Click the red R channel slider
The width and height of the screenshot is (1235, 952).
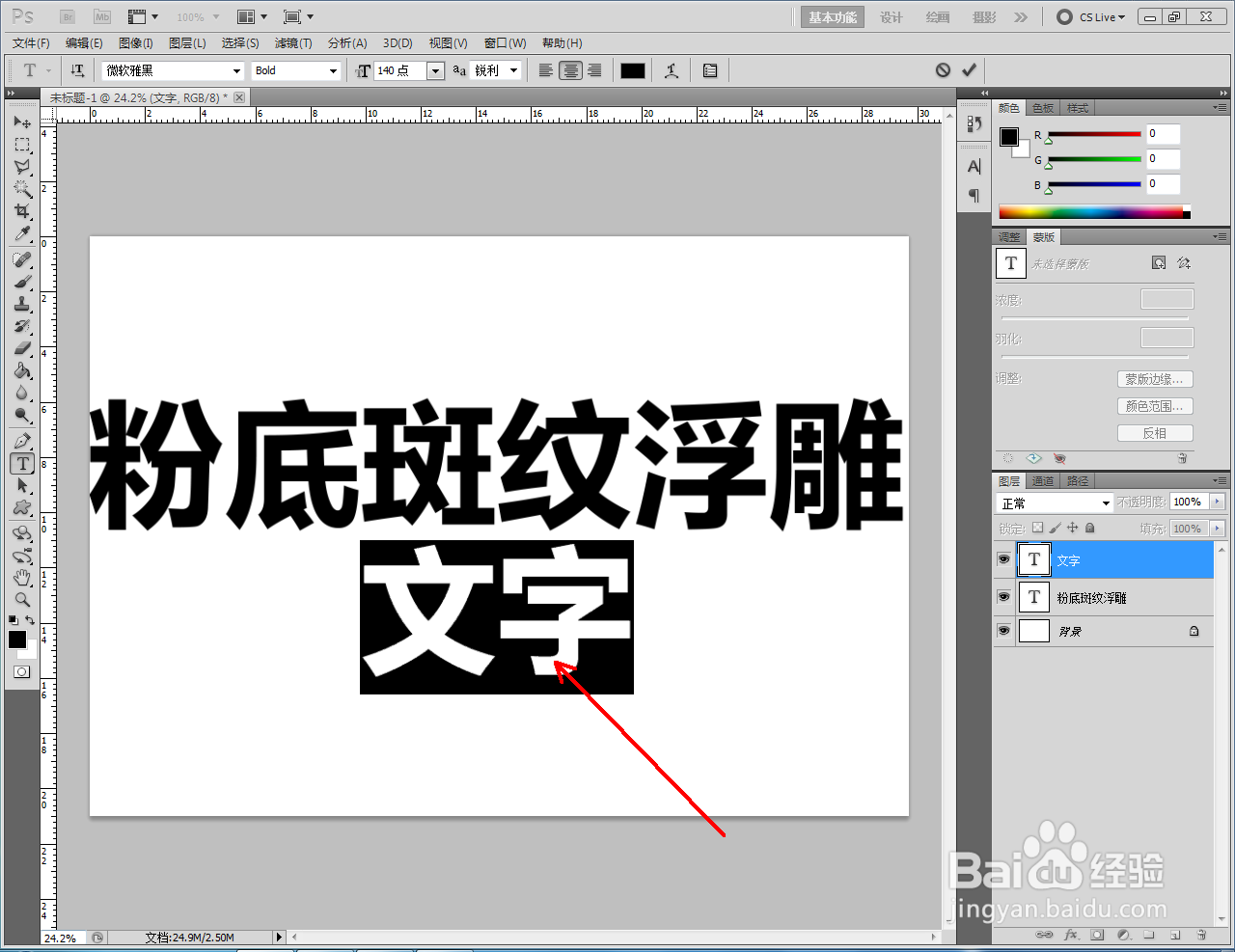pos(1094,134)
